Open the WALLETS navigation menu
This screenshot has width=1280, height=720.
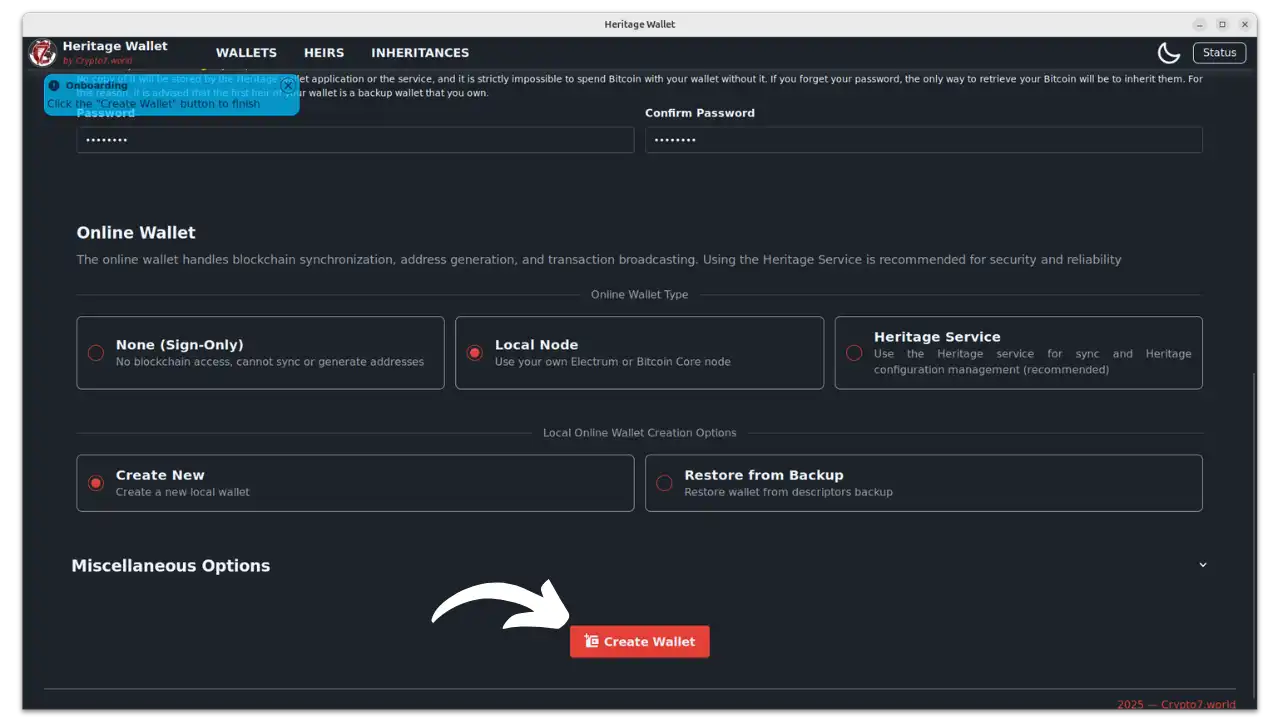(x=246, y=52)
